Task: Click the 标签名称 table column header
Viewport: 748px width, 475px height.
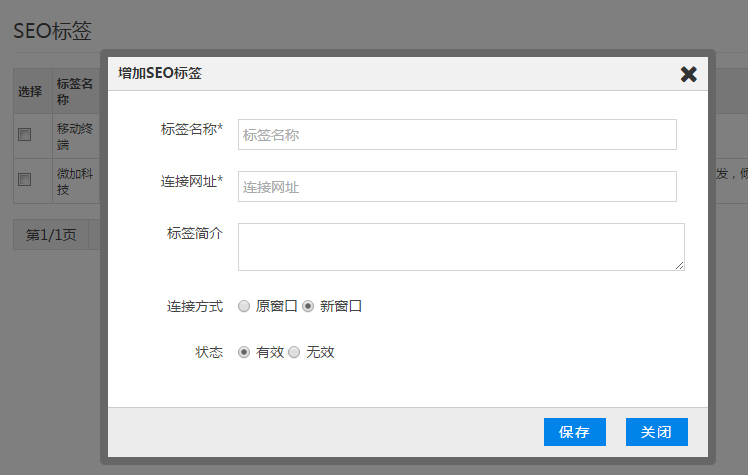Action: tap(75, 92)
